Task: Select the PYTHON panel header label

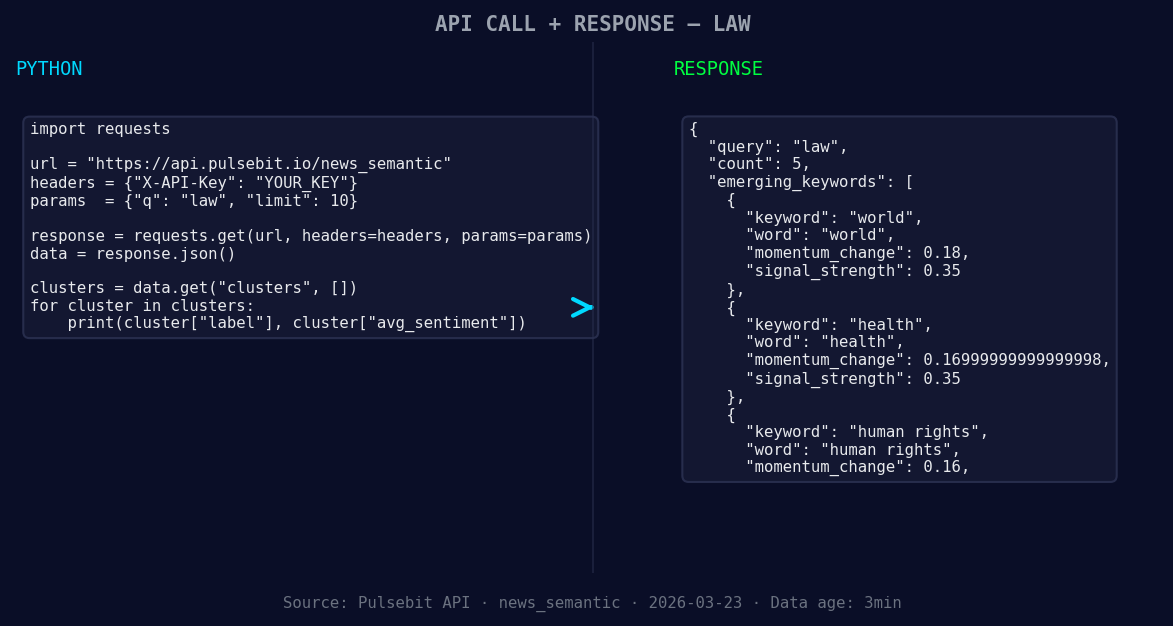Action: coord(49,68)
